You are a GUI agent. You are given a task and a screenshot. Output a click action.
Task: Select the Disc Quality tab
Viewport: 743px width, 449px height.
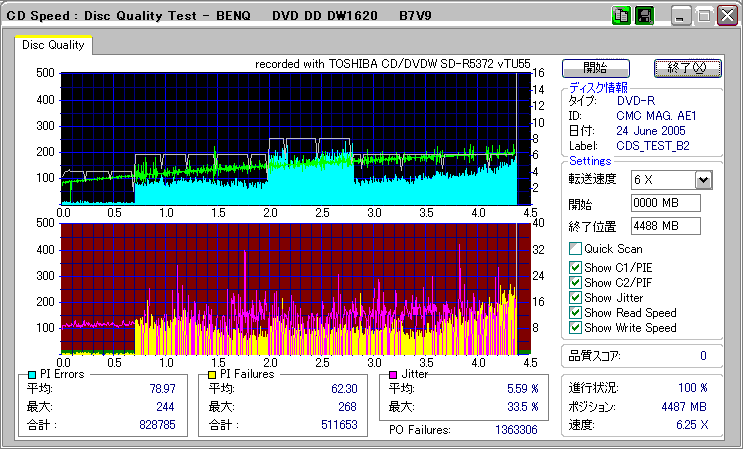point(53,45)
